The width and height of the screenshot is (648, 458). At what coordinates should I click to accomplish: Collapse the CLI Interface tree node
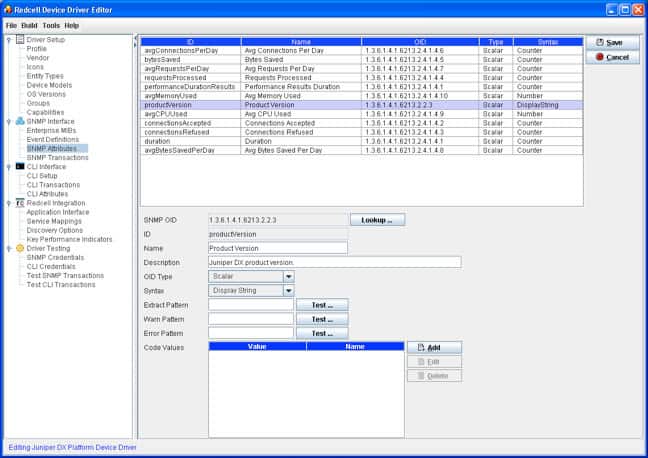coord(9,167)
